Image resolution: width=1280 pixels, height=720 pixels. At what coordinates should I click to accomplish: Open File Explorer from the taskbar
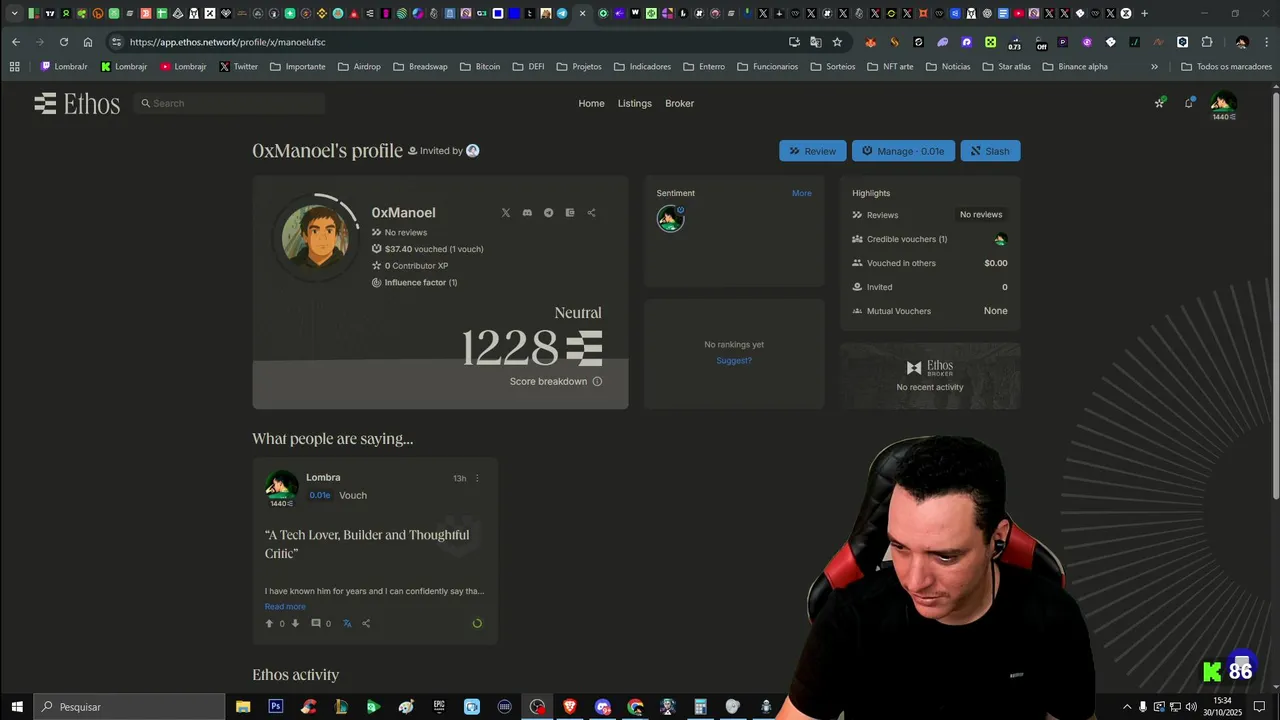coord(243,706)
